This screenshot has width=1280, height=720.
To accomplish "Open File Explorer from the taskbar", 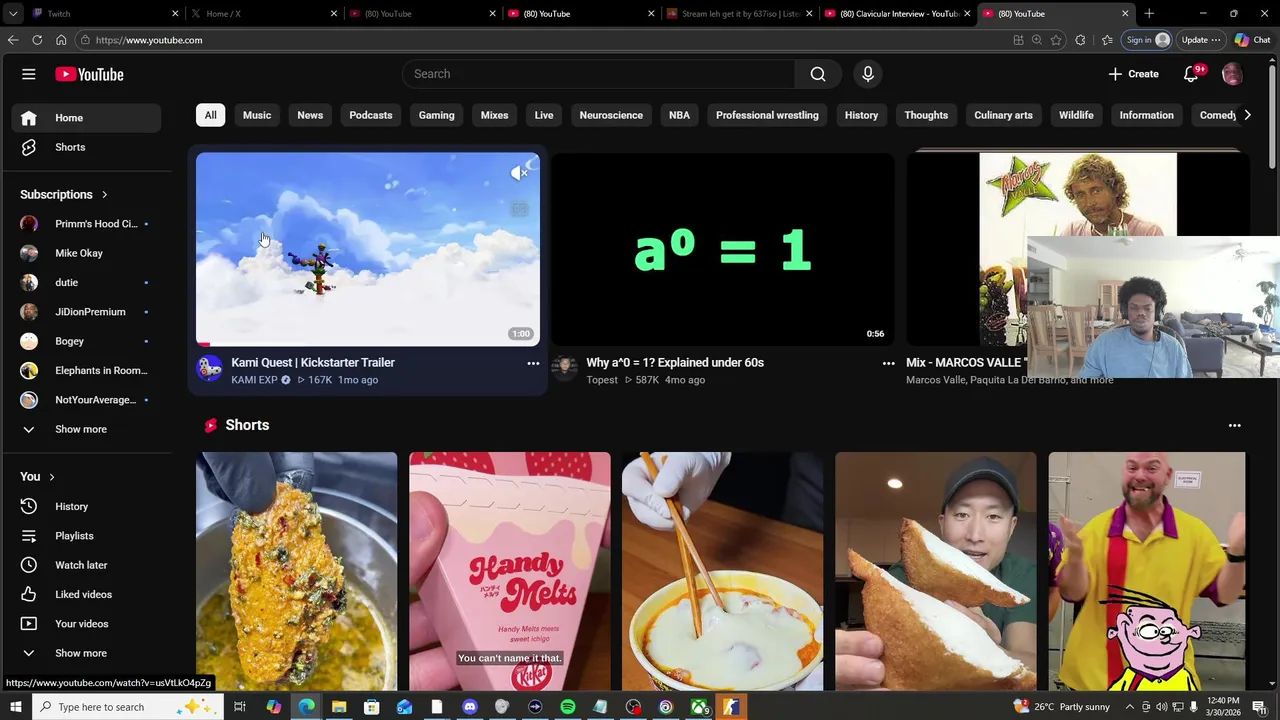I will pos(339,707).
